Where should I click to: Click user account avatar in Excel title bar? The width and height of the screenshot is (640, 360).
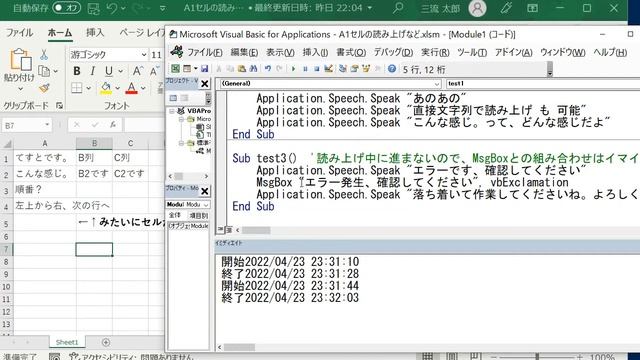click(477, 8)
